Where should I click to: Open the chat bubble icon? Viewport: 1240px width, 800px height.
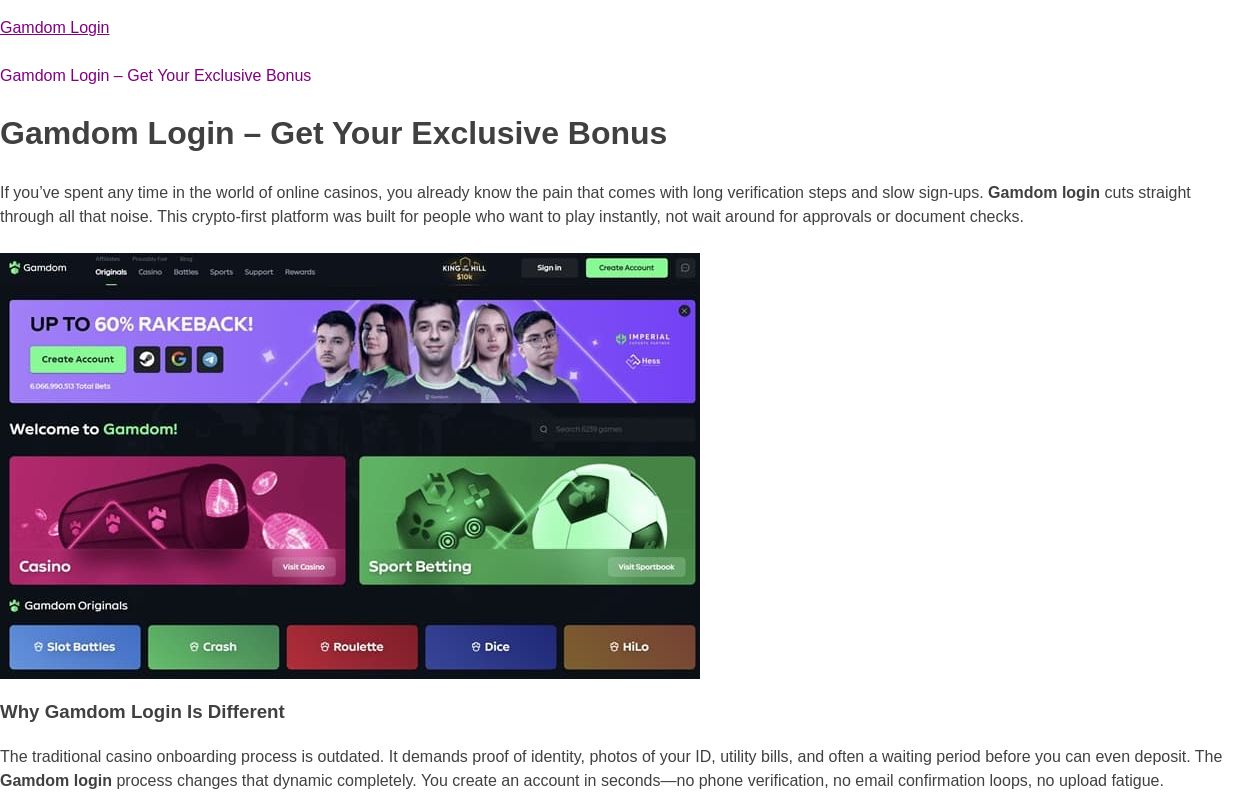pyautogui.click(x=685, y=268)
